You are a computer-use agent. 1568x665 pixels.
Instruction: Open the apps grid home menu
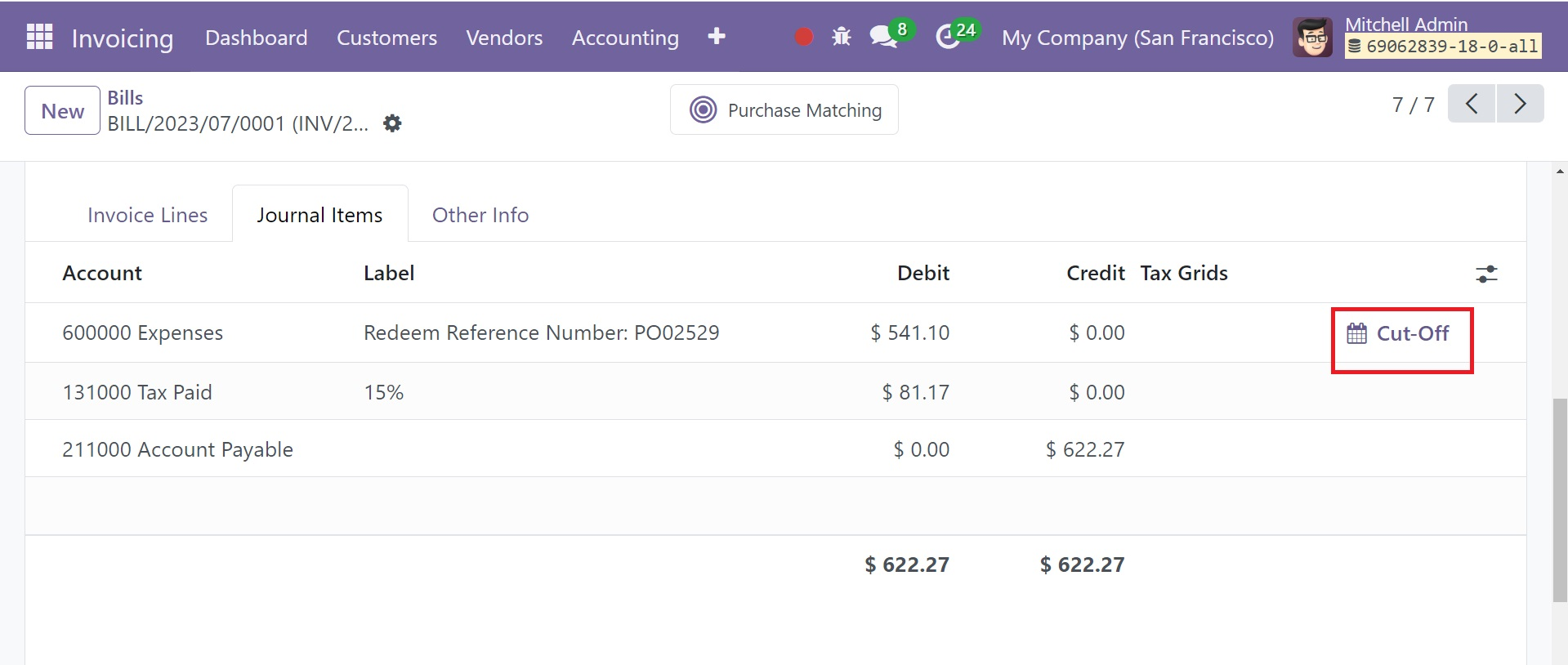click(x=39, y=37)
